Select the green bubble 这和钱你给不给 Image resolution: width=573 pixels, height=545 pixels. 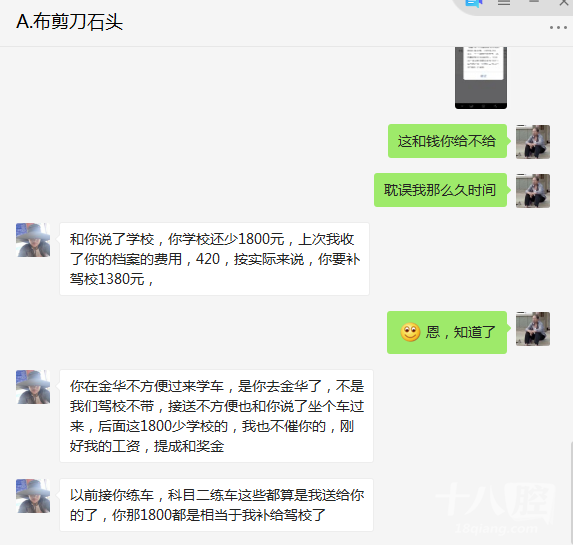[447, 141]
